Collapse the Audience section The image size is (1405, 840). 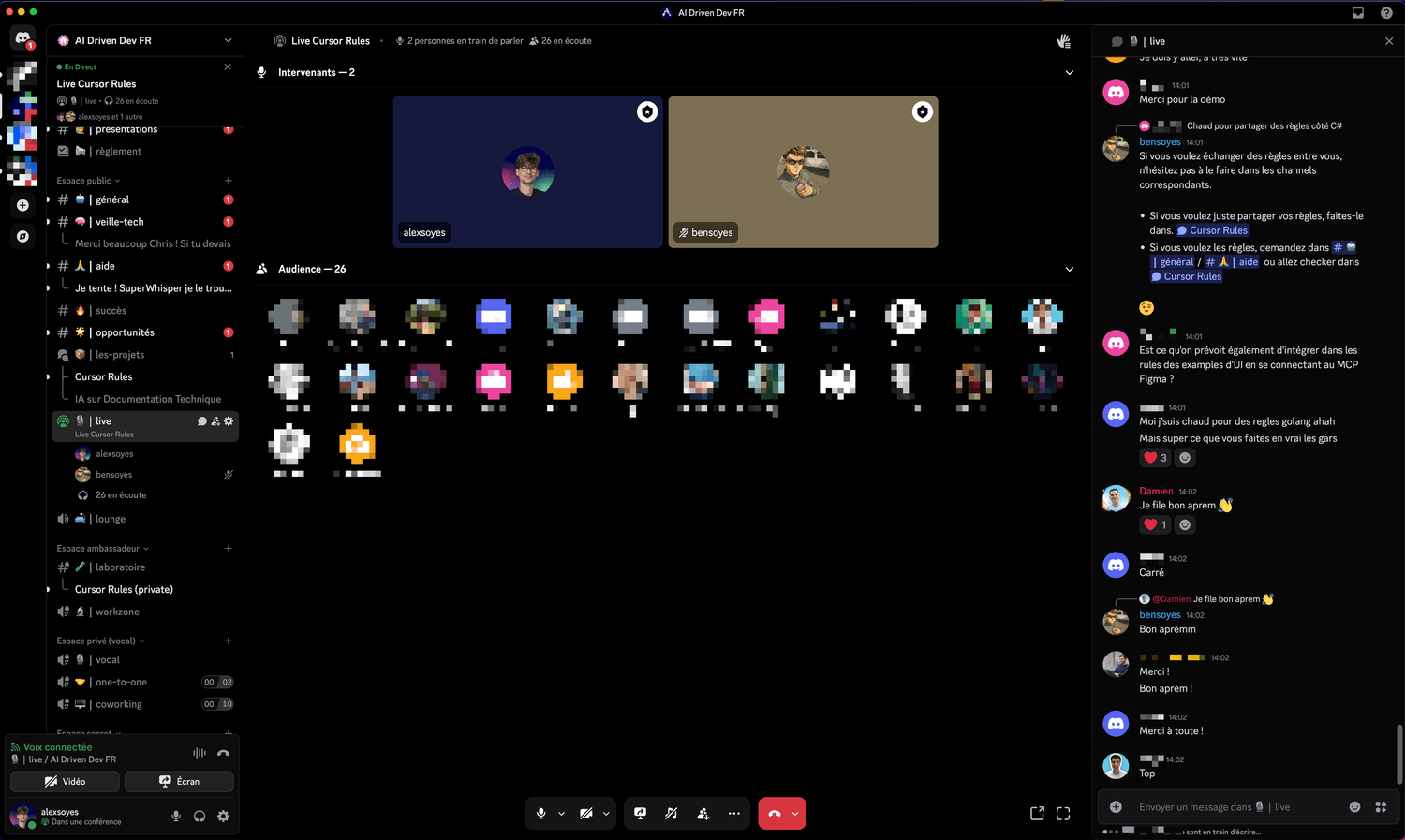[1070, 269]
